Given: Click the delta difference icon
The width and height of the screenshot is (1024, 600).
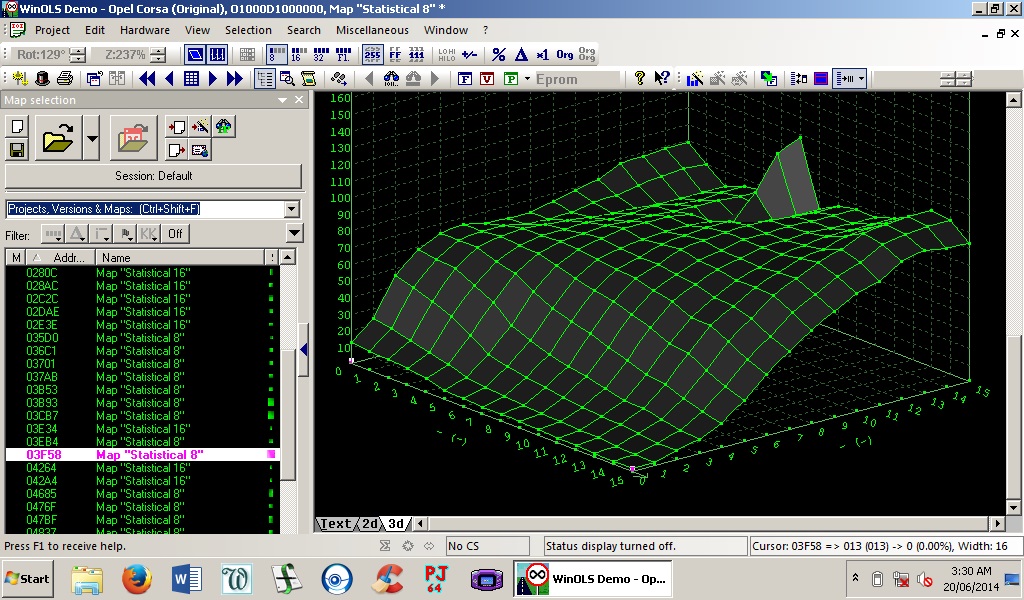Looking at the screenshot, I should pos(521,55).
